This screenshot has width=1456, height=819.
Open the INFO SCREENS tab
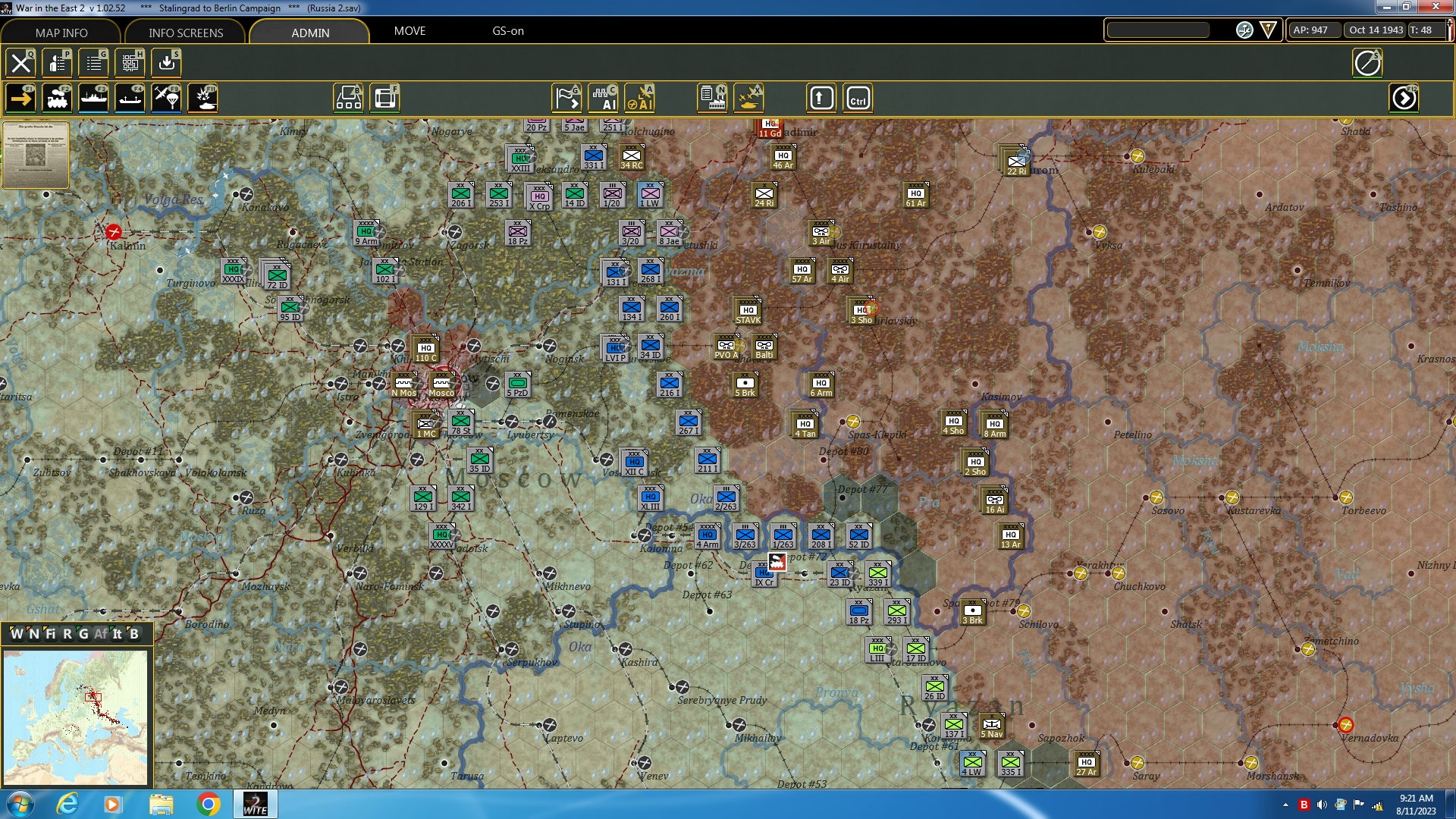pos(184,33)
